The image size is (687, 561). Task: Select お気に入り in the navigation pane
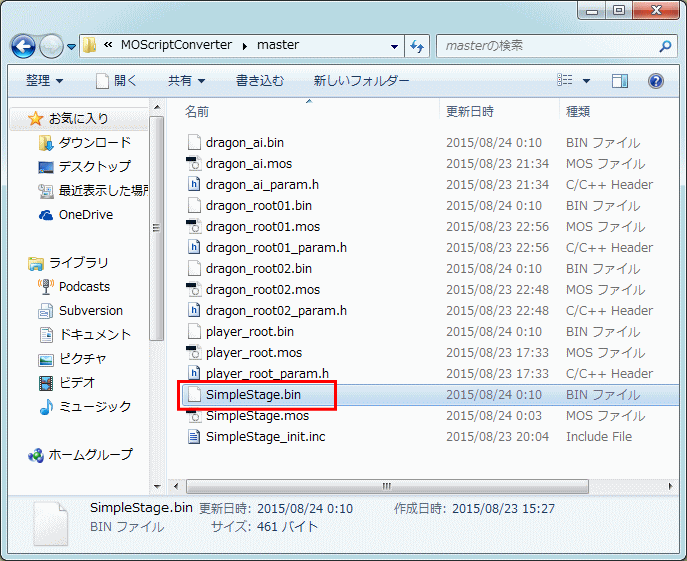click(x=78, y=118)
